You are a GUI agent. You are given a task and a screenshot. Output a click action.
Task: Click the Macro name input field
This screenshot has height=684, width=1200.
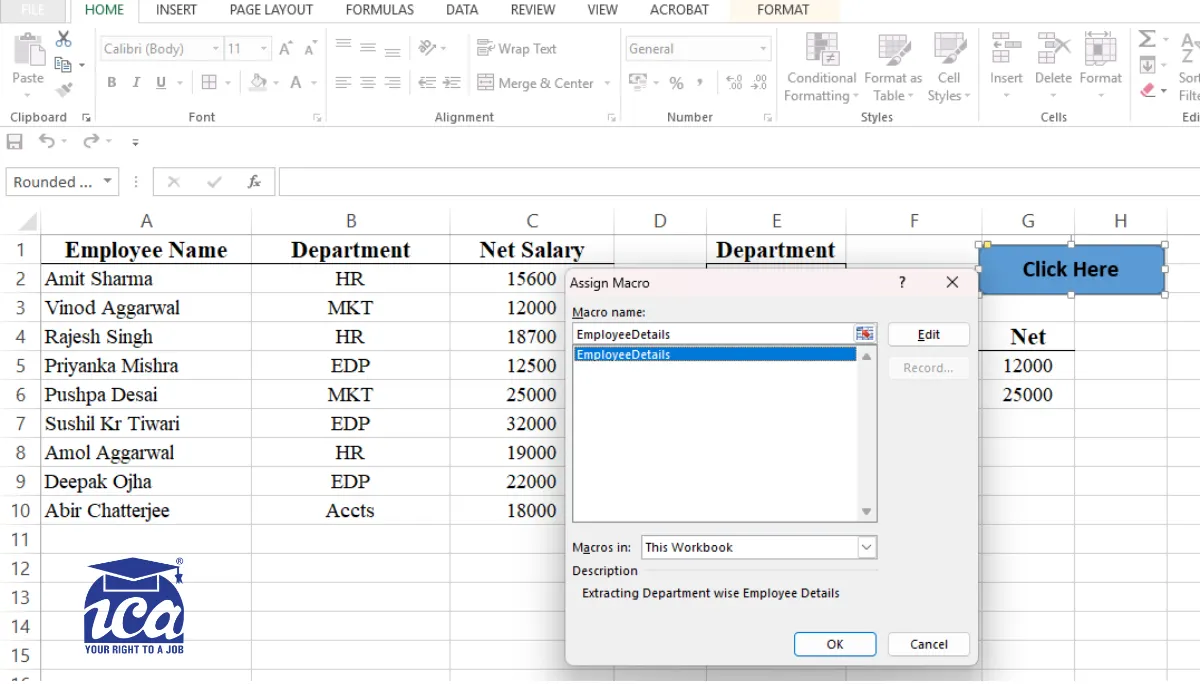tap(714, 334)
